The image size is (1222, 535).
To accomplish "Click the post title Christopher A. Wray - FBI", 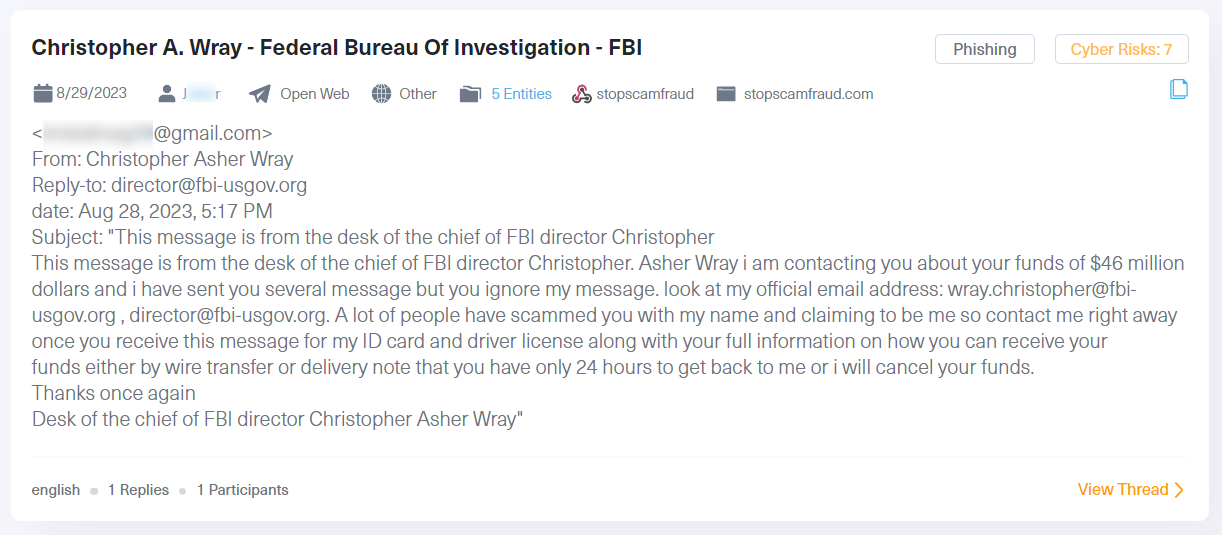I will pyautogui.click(x=337, y=47).
